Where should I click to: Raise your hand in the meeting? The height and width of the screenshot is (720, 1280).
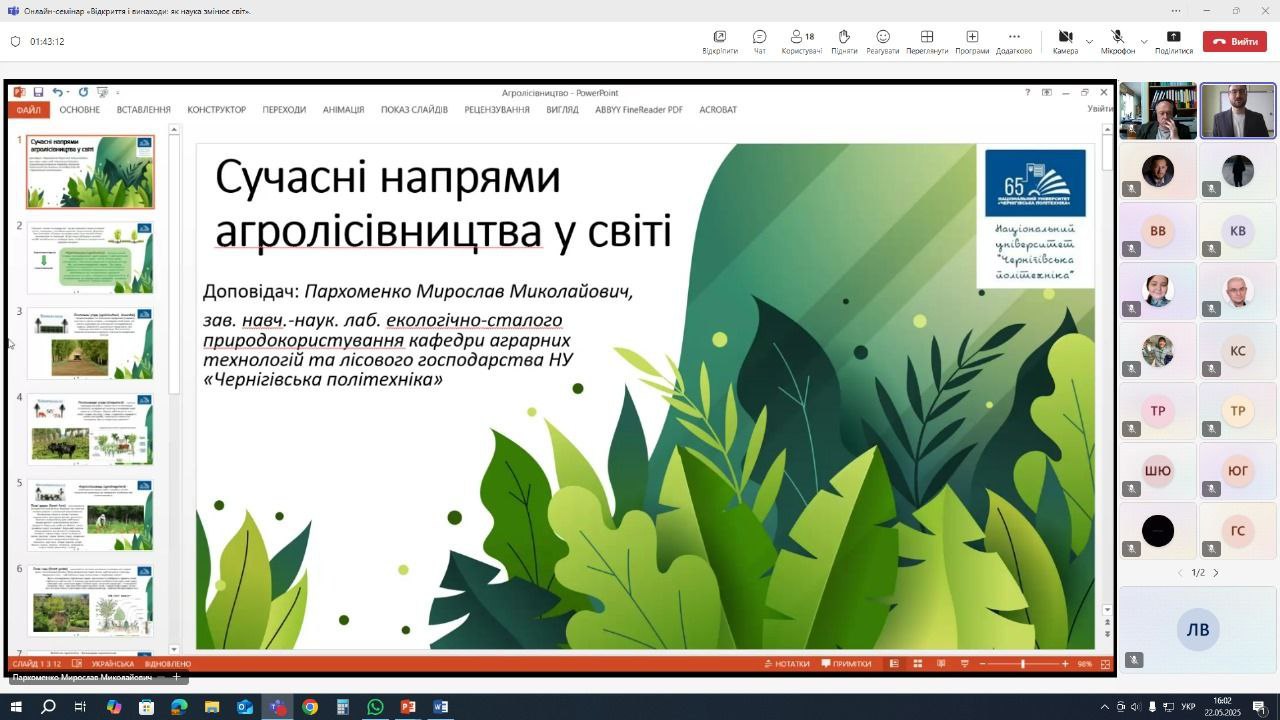pos(843,41)
